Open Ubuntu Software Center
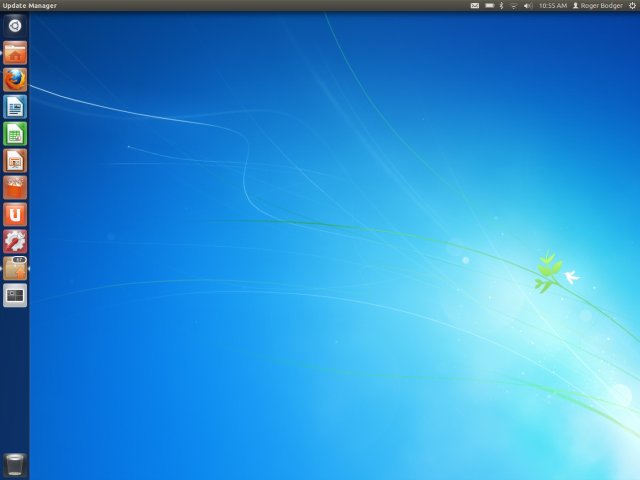This screenshot has width=640, height=480. click(15, 188)
